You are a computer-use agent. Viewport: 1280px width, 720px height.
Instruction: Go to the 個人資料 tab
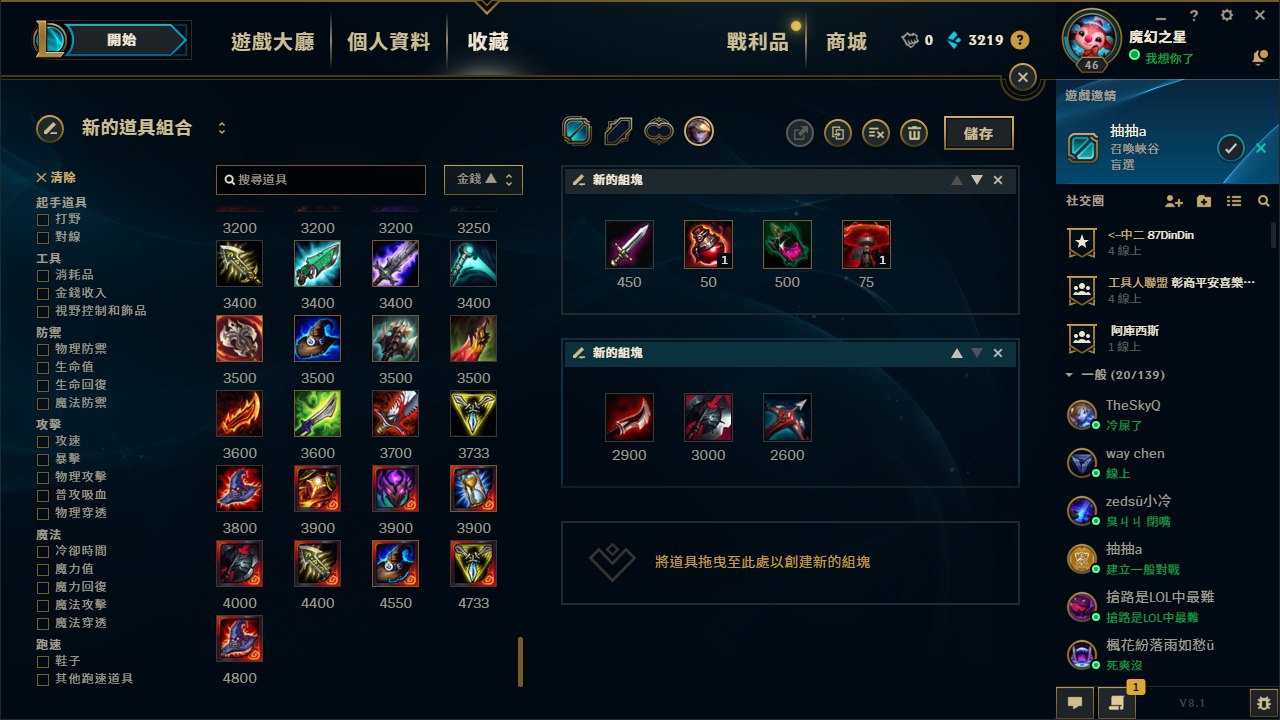click(388, 42)
